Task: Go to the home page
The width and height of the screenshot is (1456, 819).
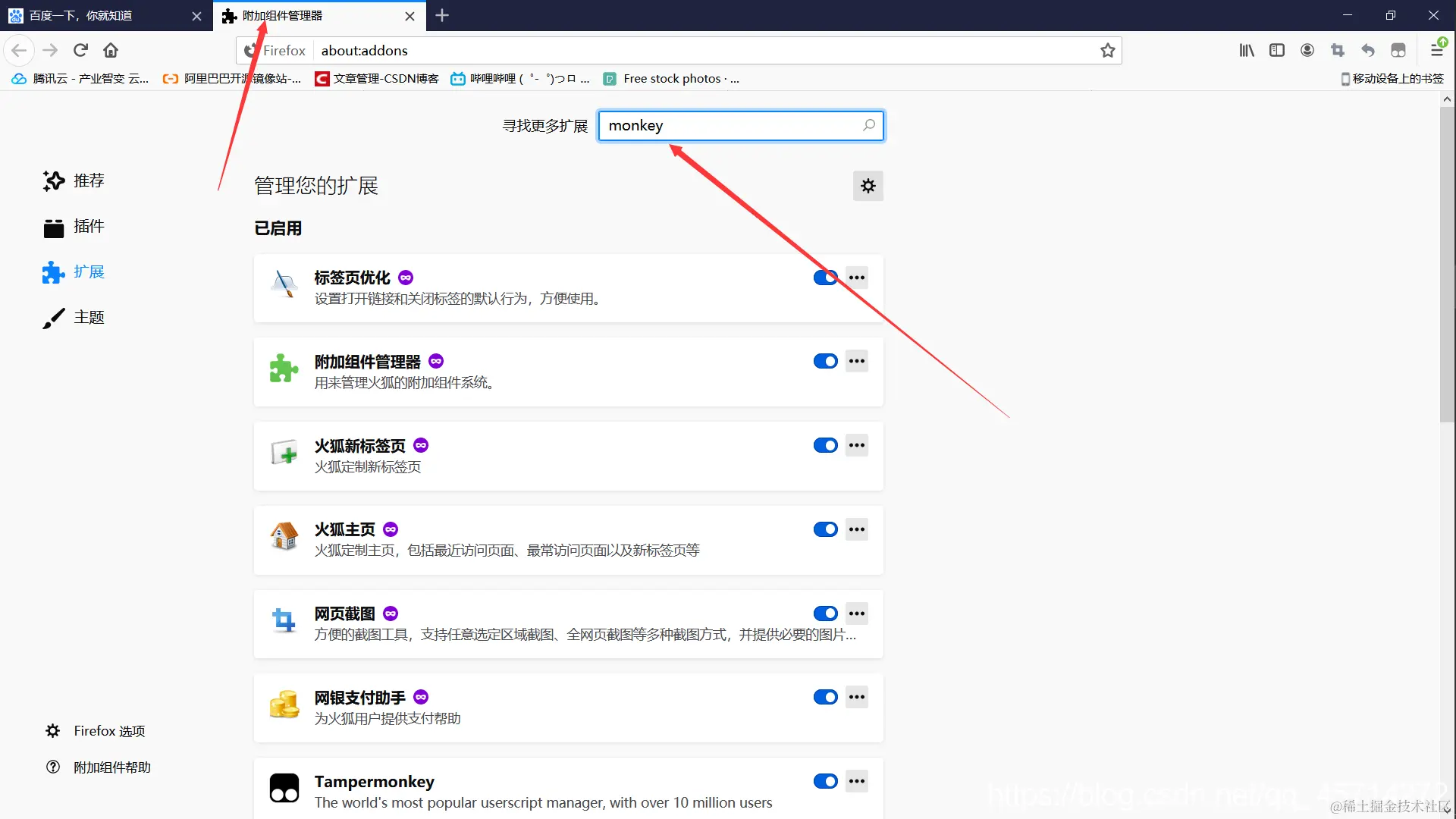Action: point(111,51)
